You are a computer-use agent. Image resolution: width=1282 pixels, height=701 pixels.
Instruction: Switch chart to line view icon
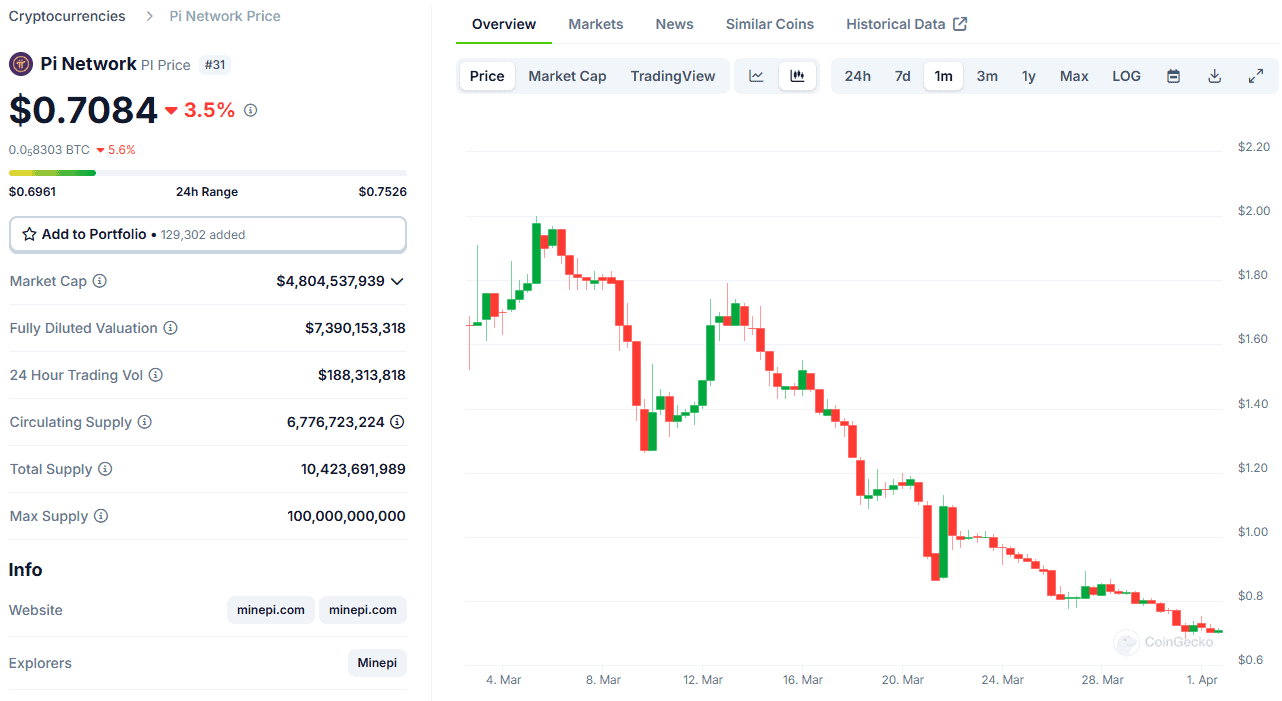pos(757,75)
